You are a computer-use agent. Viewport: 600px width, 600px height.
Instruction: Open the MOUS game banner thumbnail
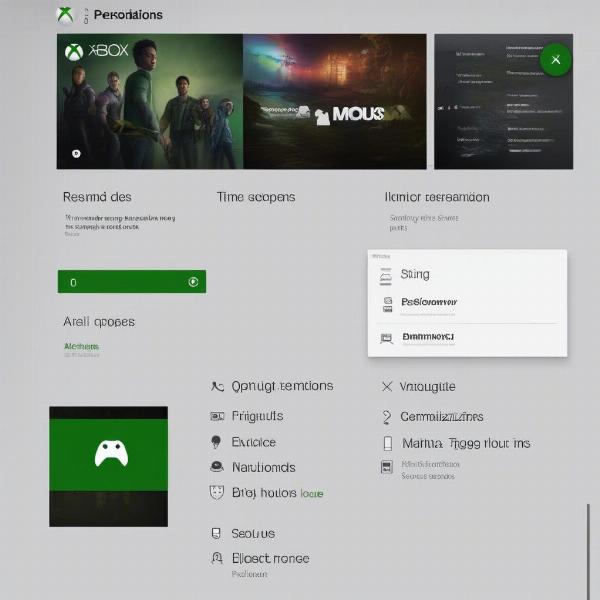tap(335, 101)
